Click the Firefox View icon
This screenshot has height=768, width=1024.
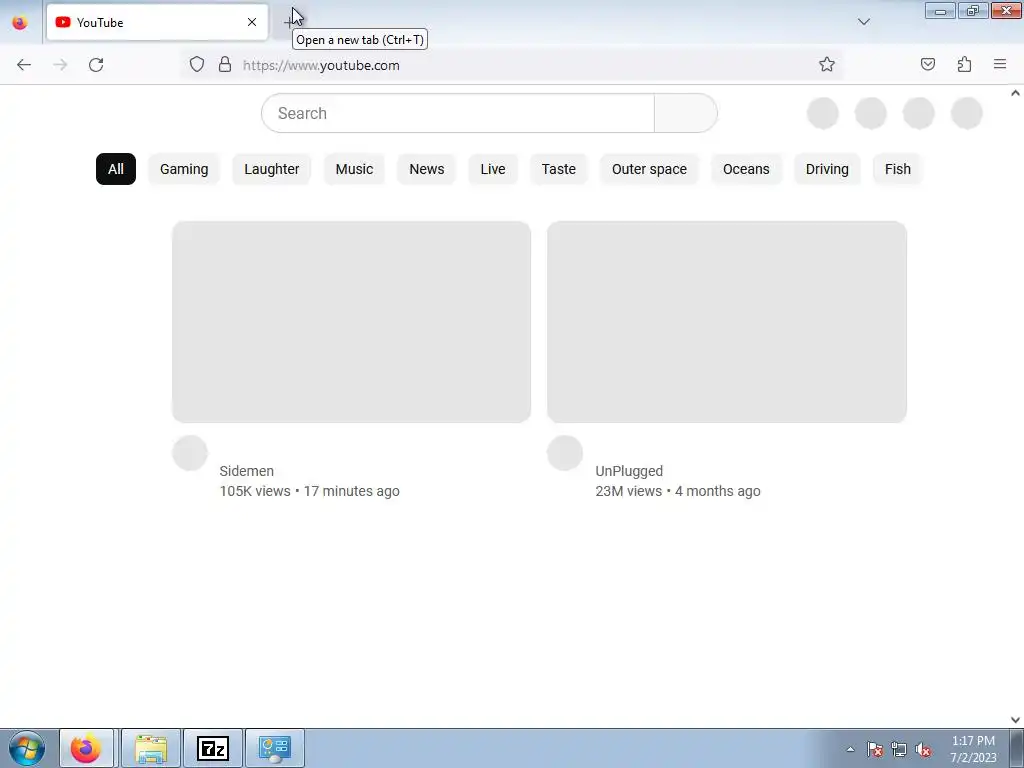click(20, 22)
